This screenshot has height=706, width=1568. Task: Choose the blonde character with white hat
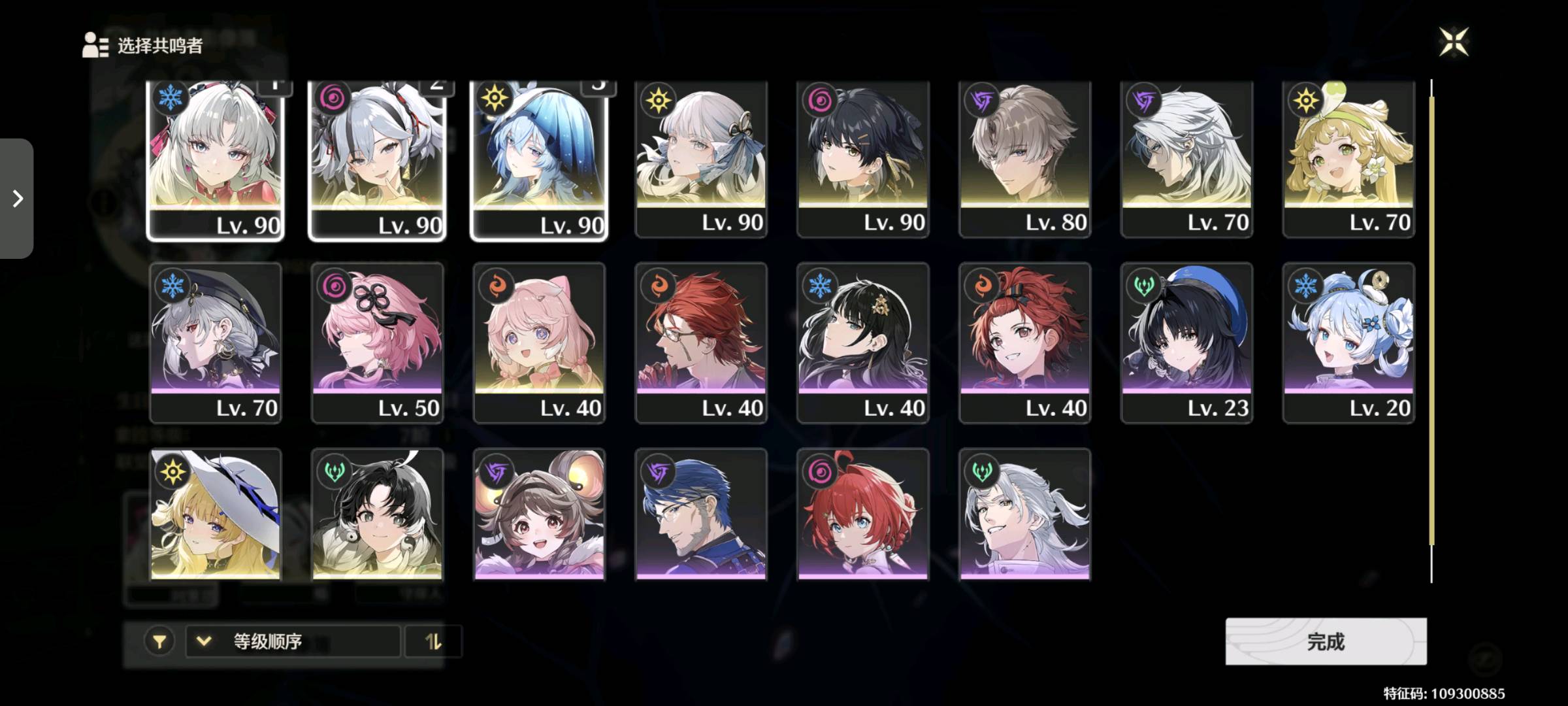pos(216,514)
